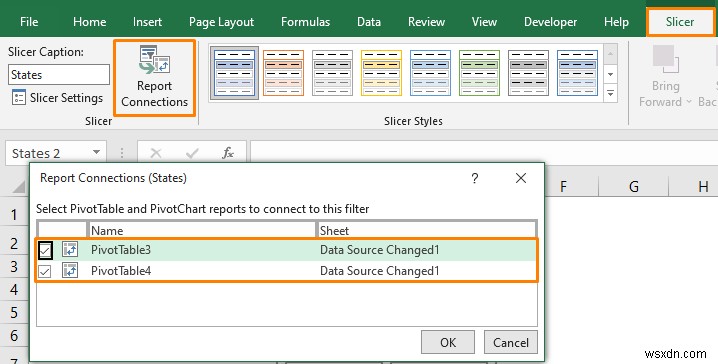This screenshot has width=718, height=364.
Task: Click Data Source Changed1 in PivotTable3 row
Action: 380,250
